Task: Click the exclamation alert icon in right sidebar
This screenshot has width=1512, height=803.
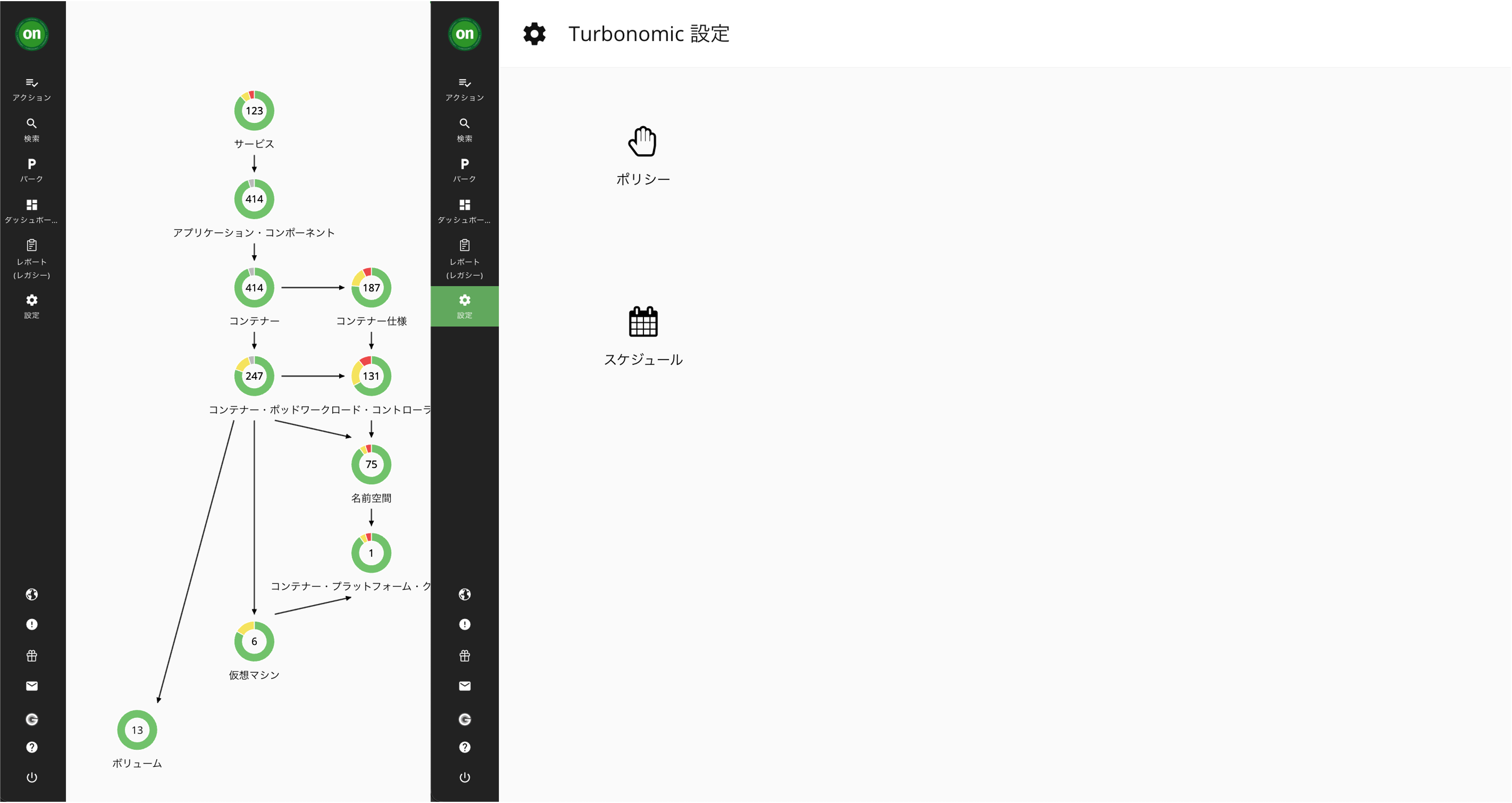Action: pos(464,625)
